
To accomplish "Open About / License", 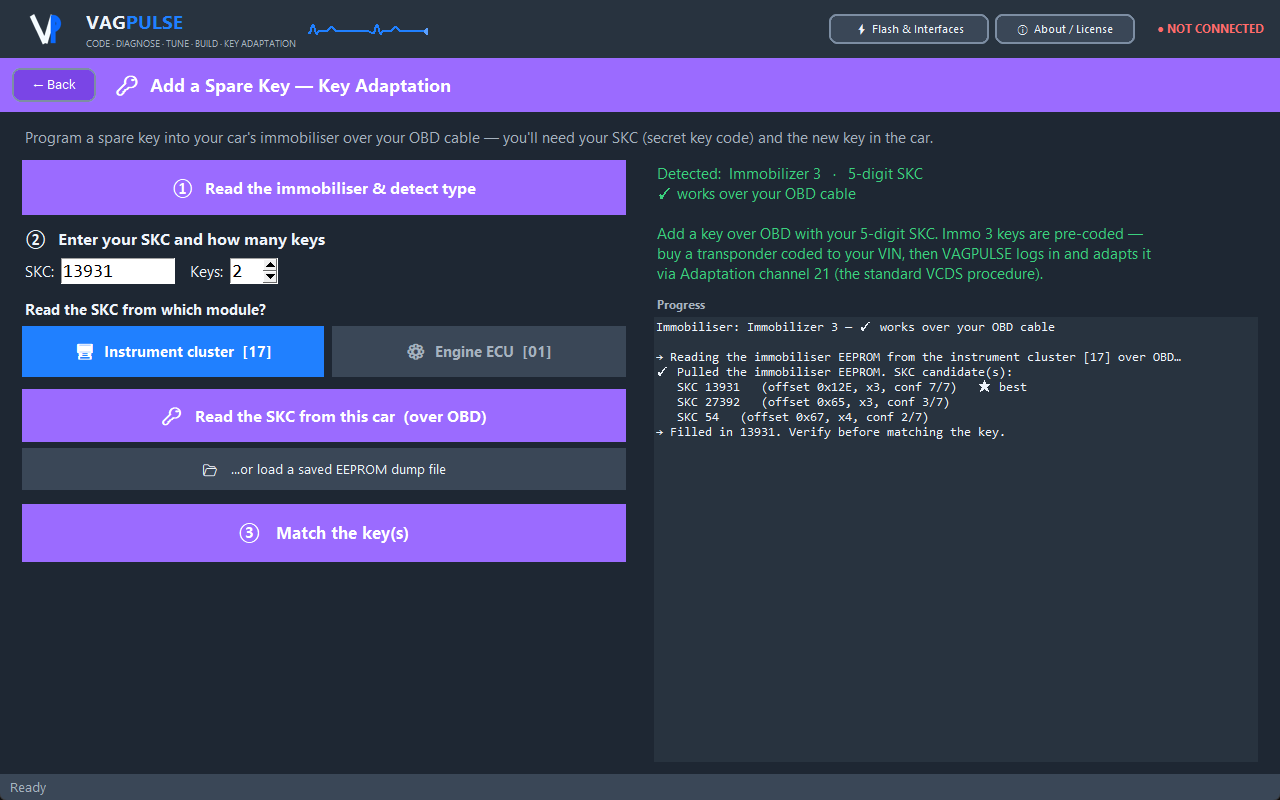I will point(1065,29).
